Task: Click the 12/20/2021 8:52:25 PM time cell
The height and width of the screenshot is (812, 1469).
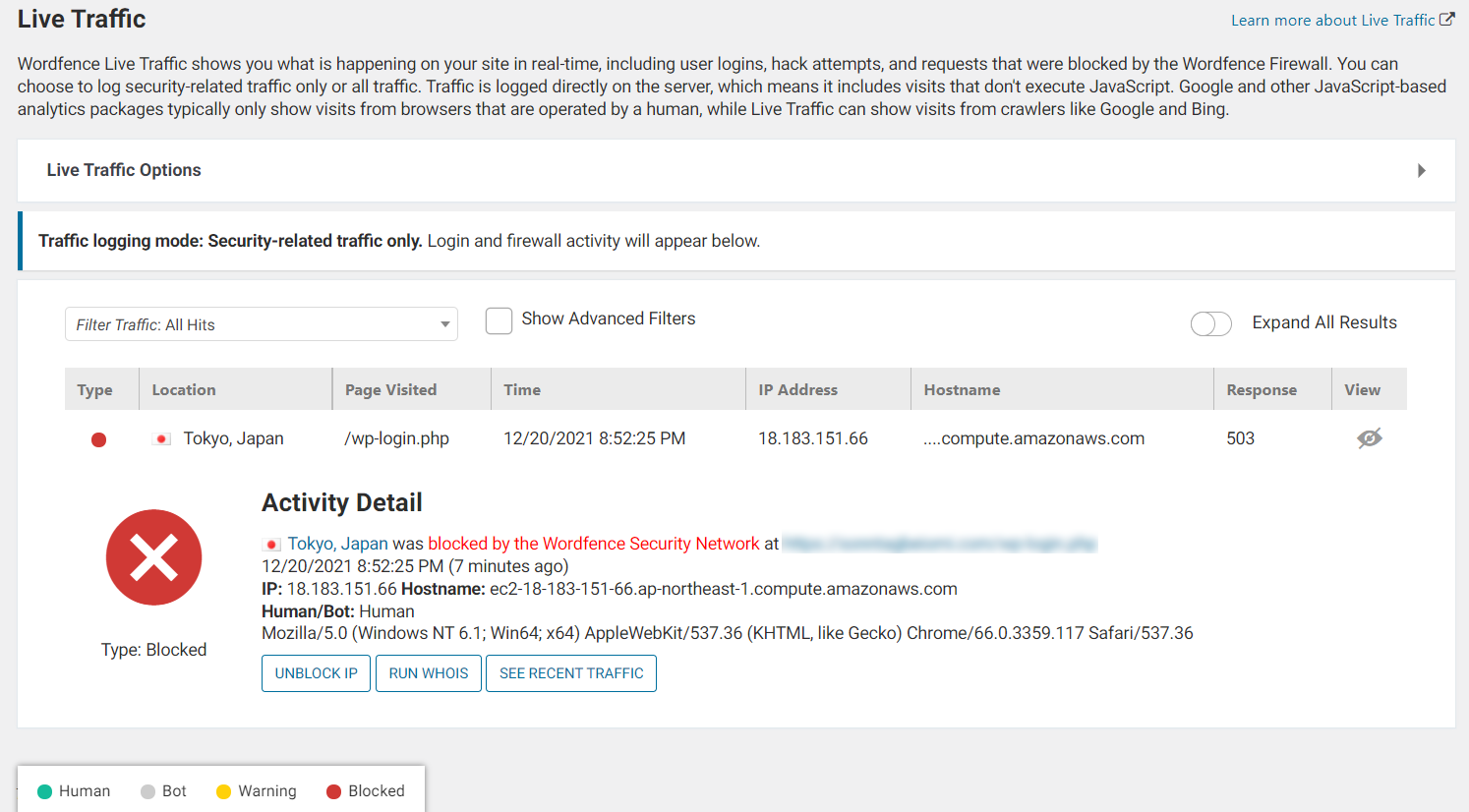Action: [x=595, y=438]
